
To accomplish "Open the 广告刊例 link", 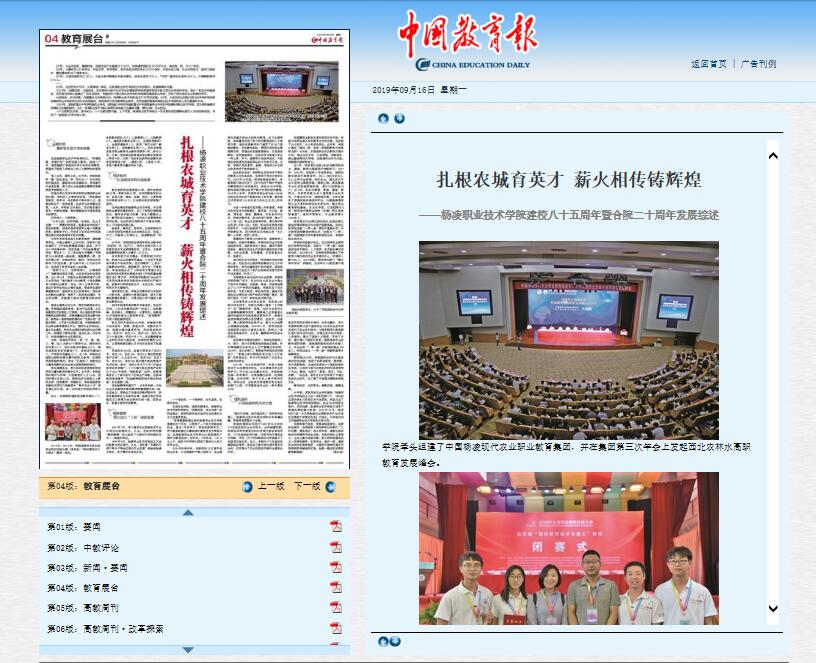I will [759, 64].
